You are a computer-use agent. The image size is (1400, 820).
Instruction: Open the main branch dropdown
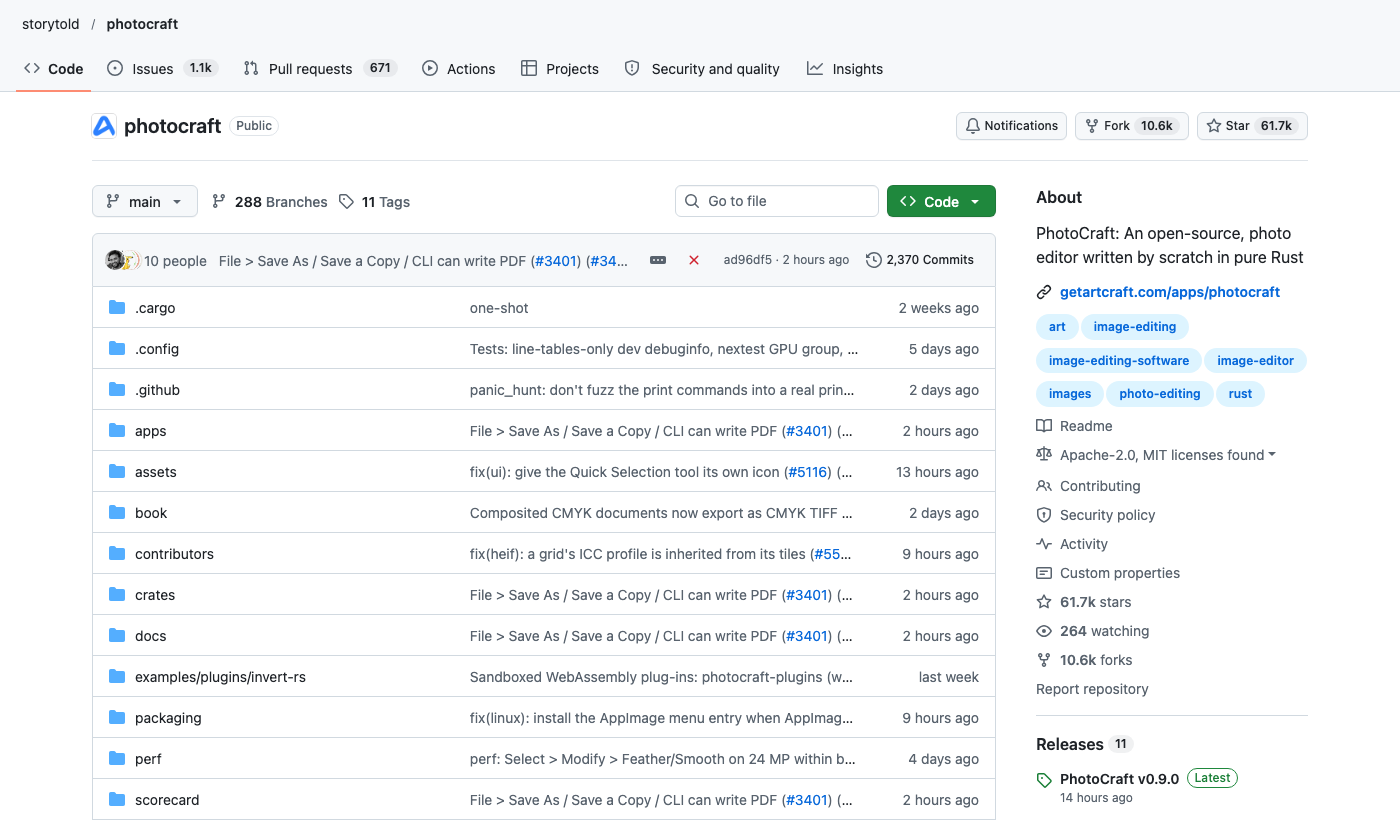pyautogui.click(x=145, y=201)
